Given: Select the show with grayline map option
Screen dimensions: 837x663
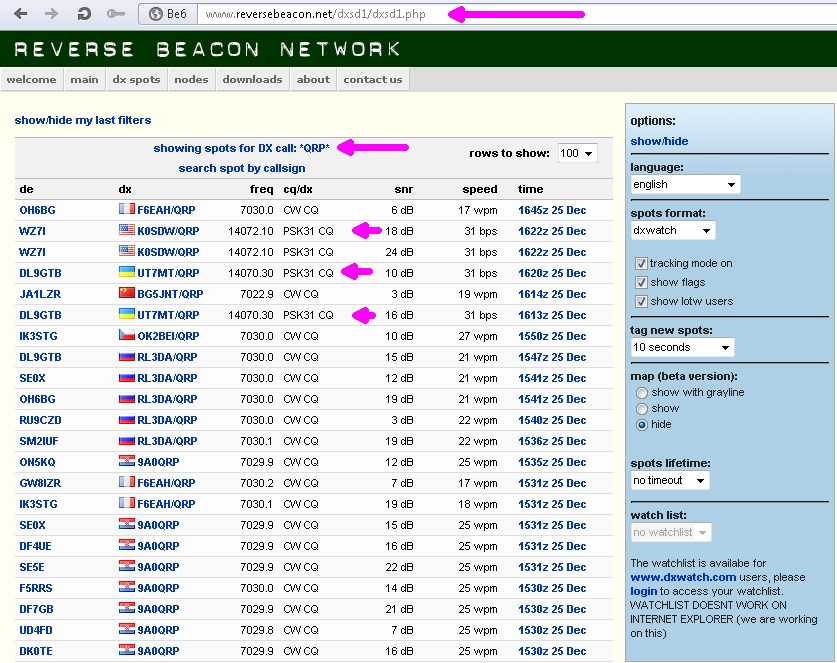Looking at the screenshot, I should 642,393.
